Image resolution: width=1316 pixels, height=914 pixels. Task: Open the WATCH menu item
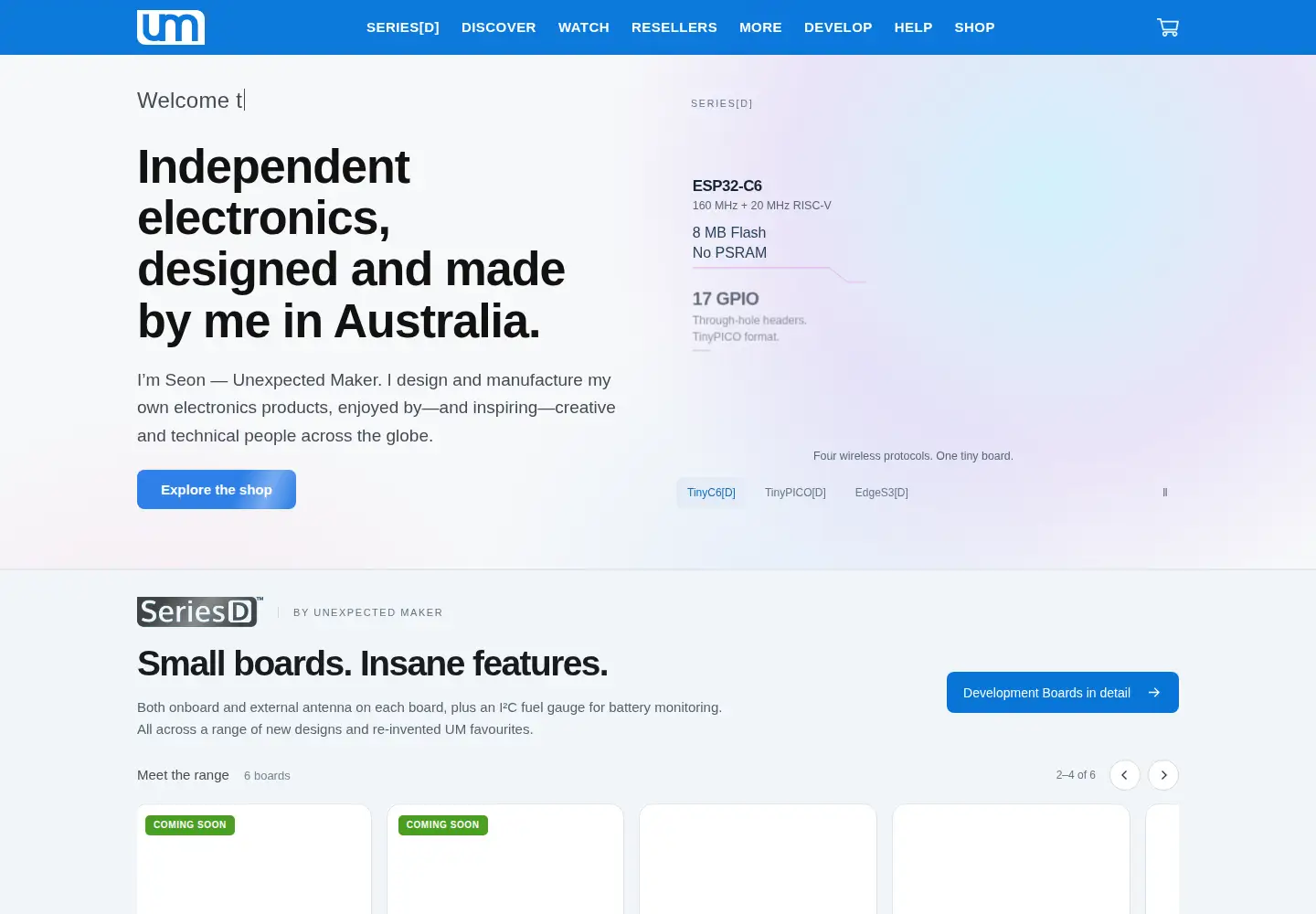(584, 27)
